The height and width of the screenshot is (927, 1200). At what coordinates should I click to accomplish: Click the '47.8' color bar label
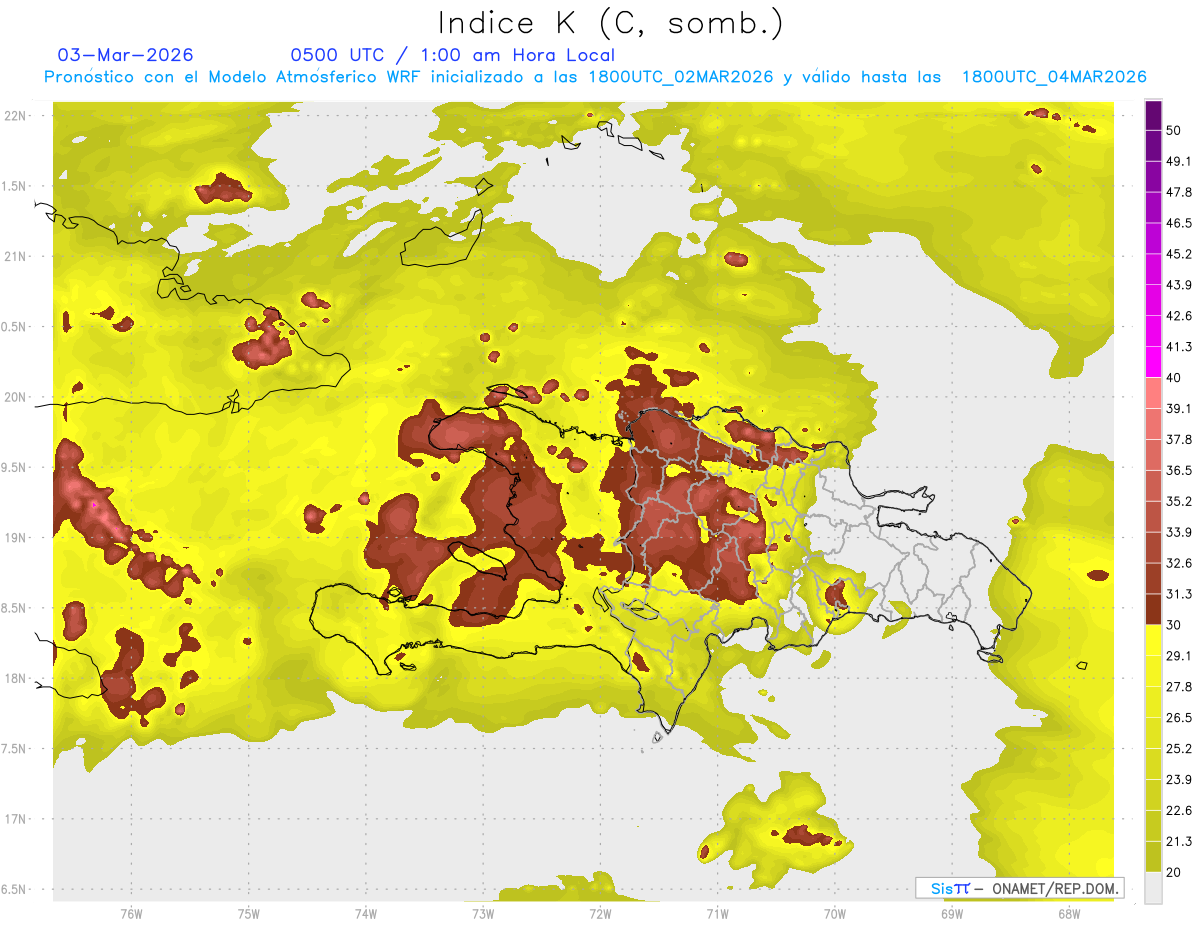[1179, 193]
